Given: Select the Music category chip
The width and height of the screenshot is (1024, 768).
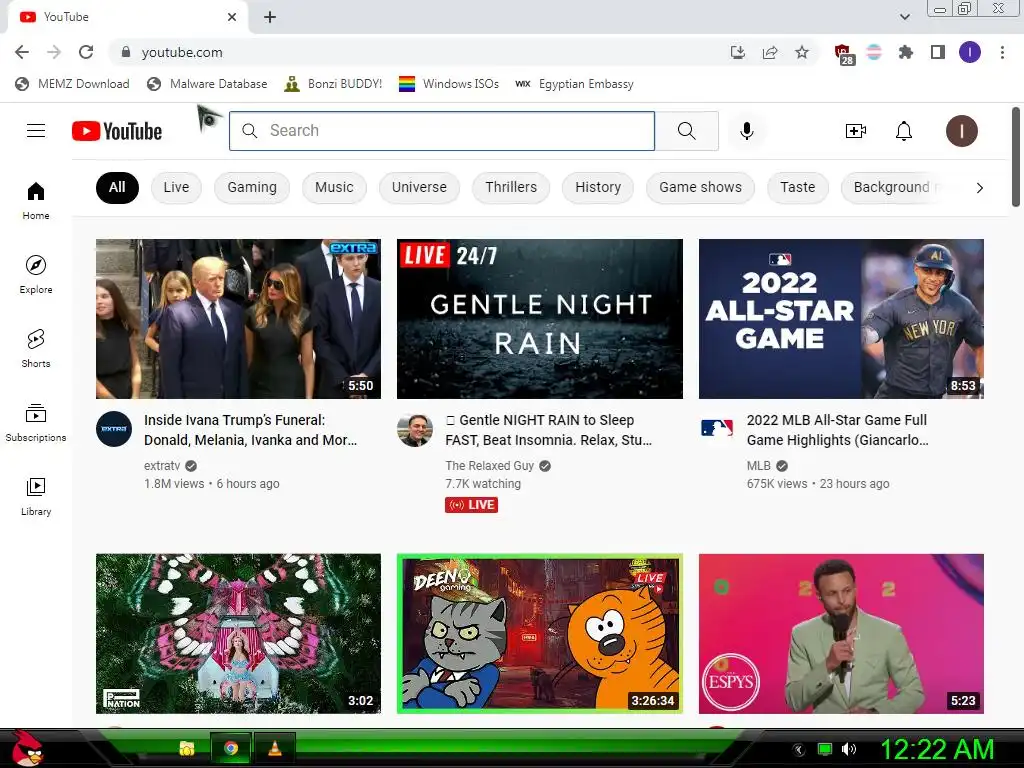Looking at the screenshot, I should pos(334,187).
